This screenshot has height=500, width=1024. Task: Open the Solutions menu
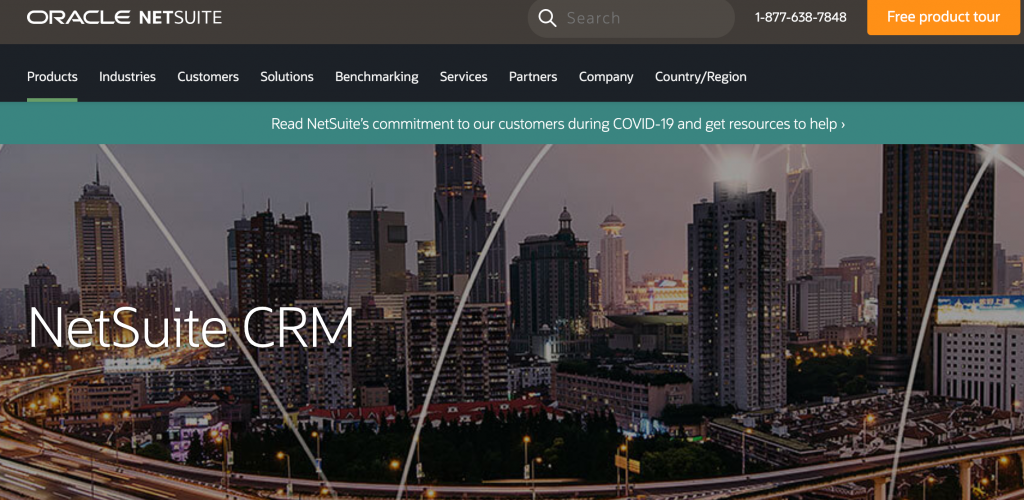287,76
